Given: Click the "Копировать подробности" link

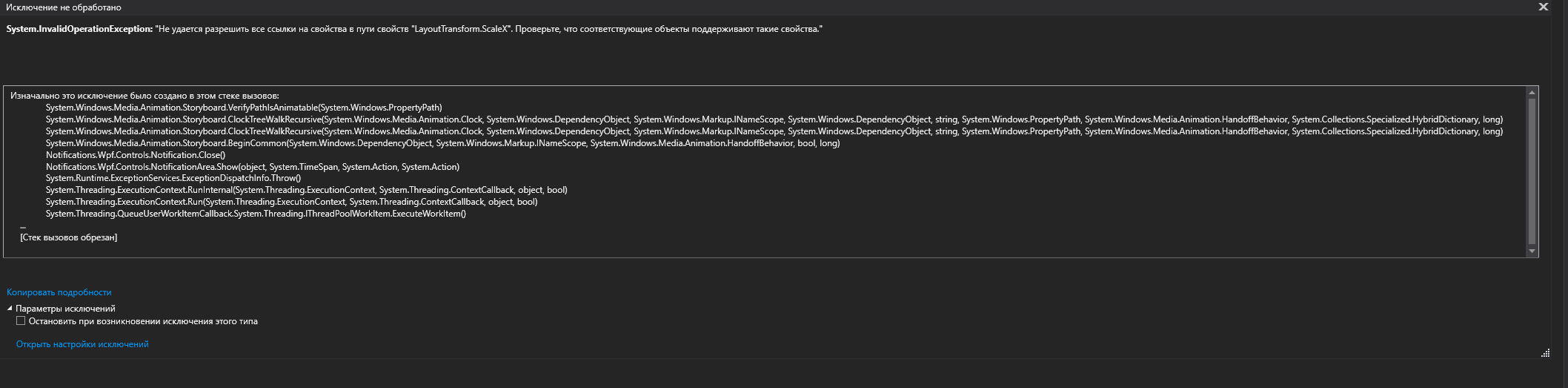Looking at the screenshot, I should [59, 292].
